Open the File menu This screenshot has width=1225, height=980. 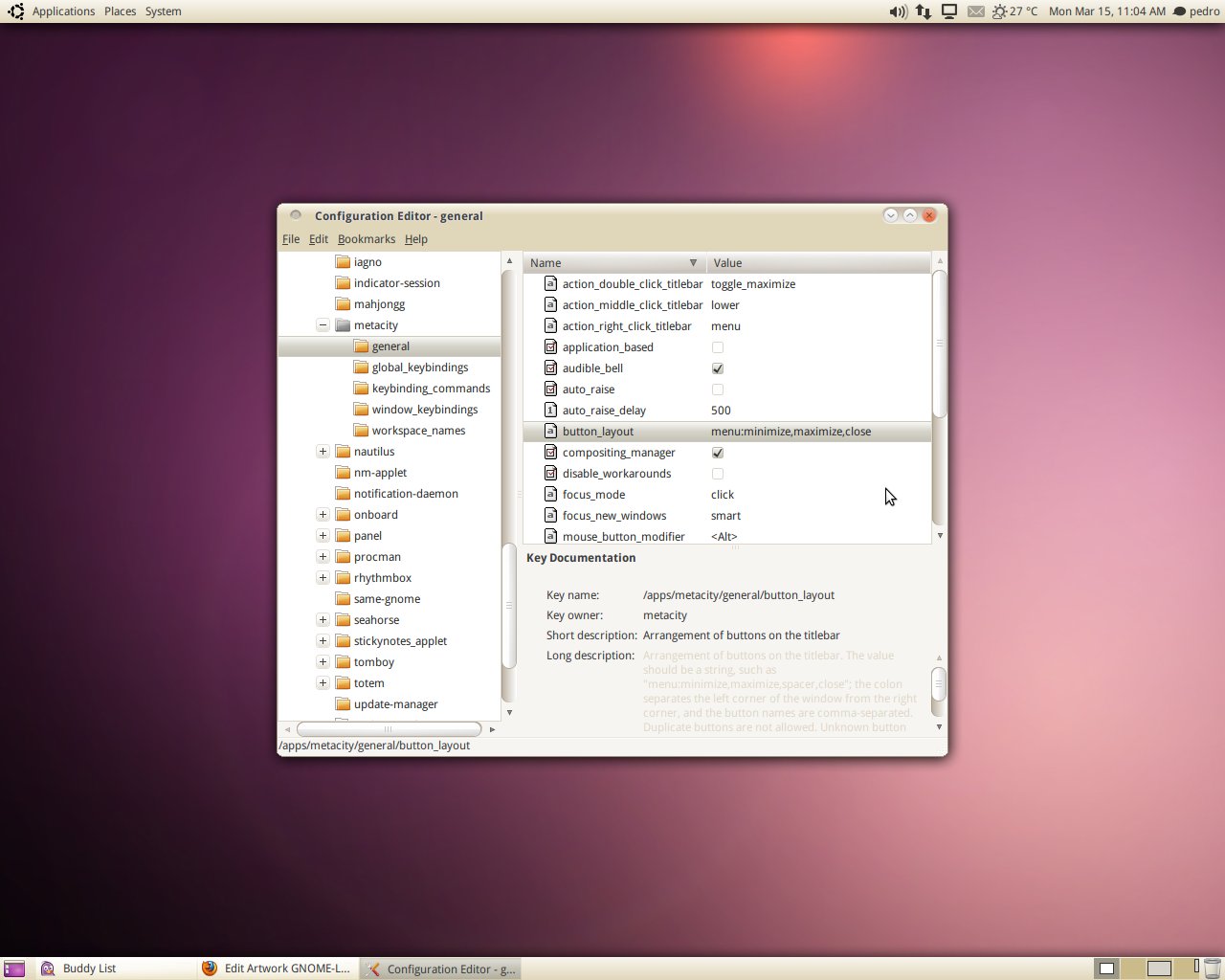291,239
